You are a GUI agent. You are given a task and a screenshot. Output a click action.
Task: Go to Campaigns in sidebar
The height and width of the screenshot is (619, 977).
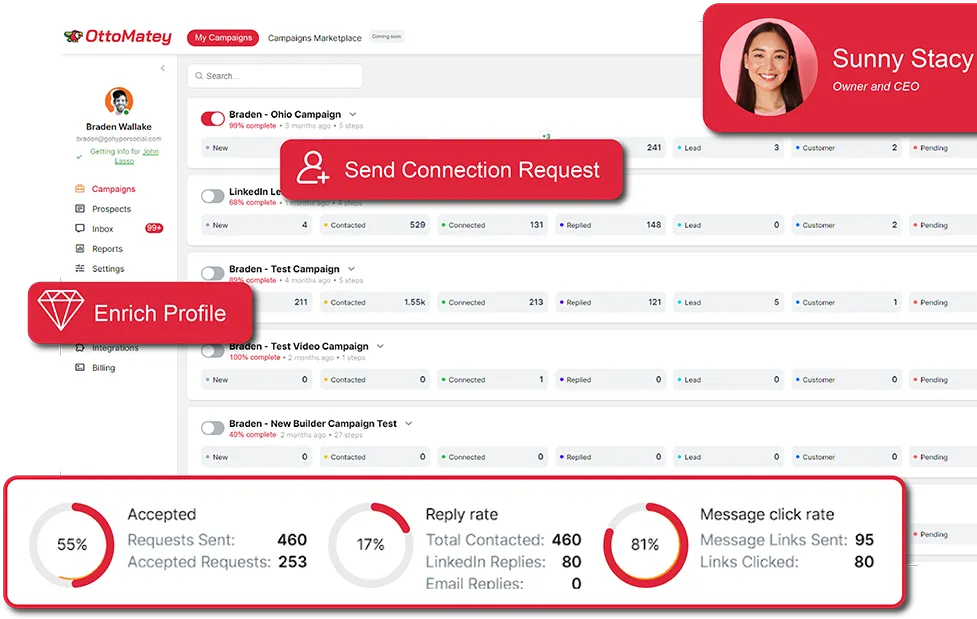pyautogui.click(x=113, y=189)
